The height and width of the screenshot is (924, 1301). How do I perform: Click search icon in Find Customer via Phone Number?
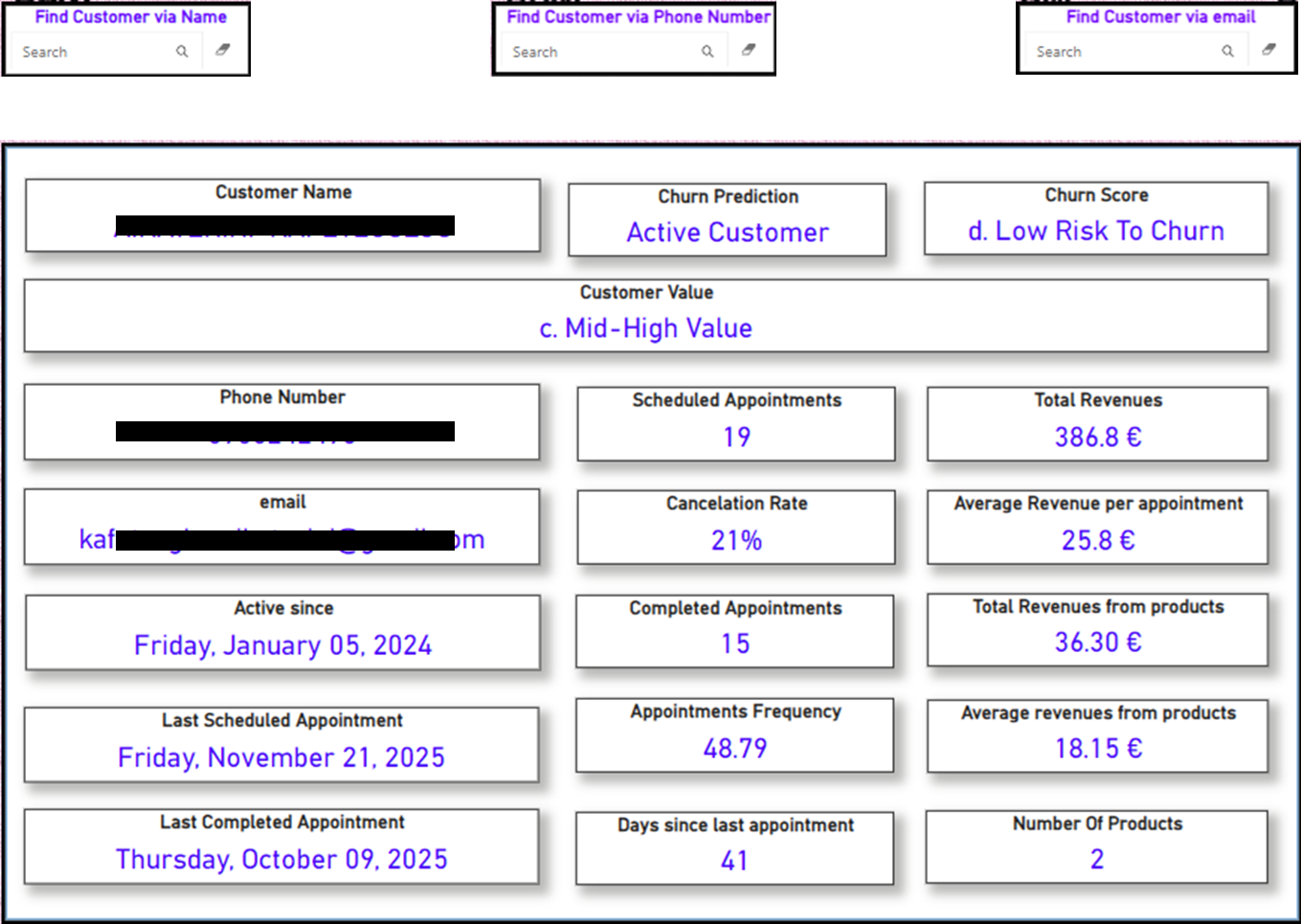point(707,52)
